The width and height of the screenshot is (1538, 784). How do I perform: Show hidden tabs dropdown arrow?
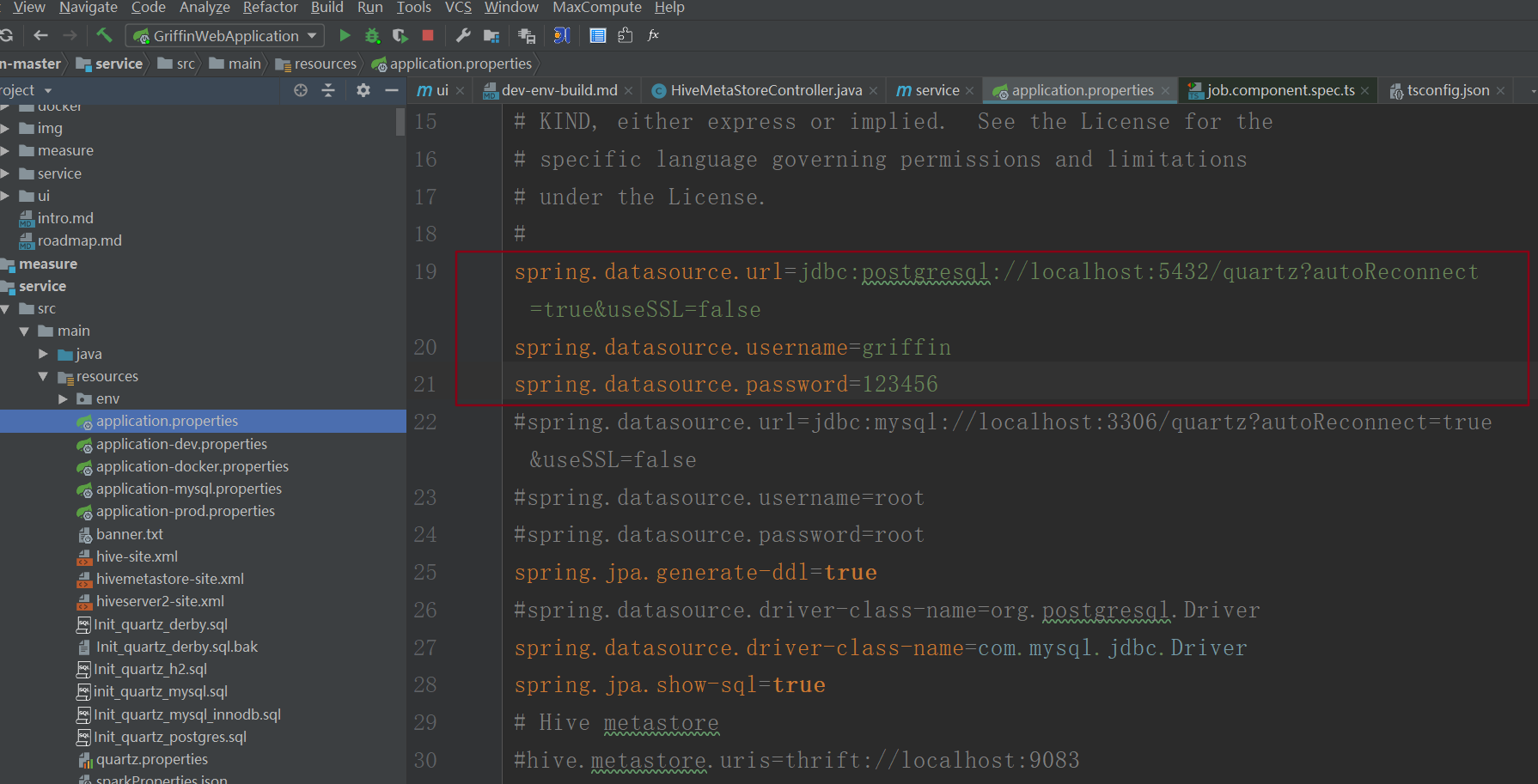coord(1532,91)
